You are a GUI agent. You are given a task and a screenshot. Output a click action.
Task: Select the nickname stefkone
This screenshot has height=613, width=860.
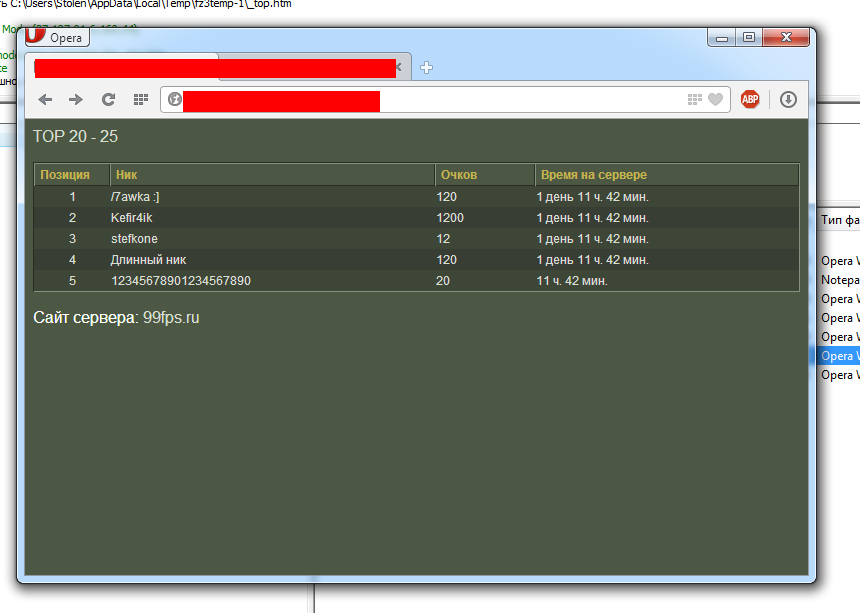(134, 239)
